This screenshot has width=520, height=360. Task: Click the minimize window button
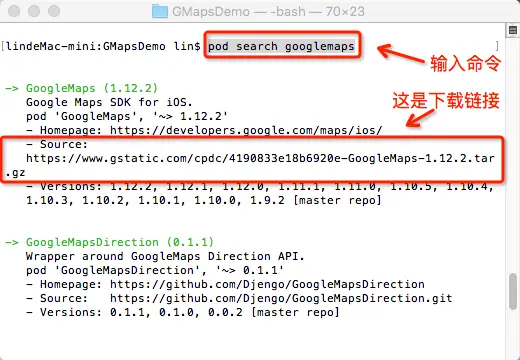tap(34, 11)
